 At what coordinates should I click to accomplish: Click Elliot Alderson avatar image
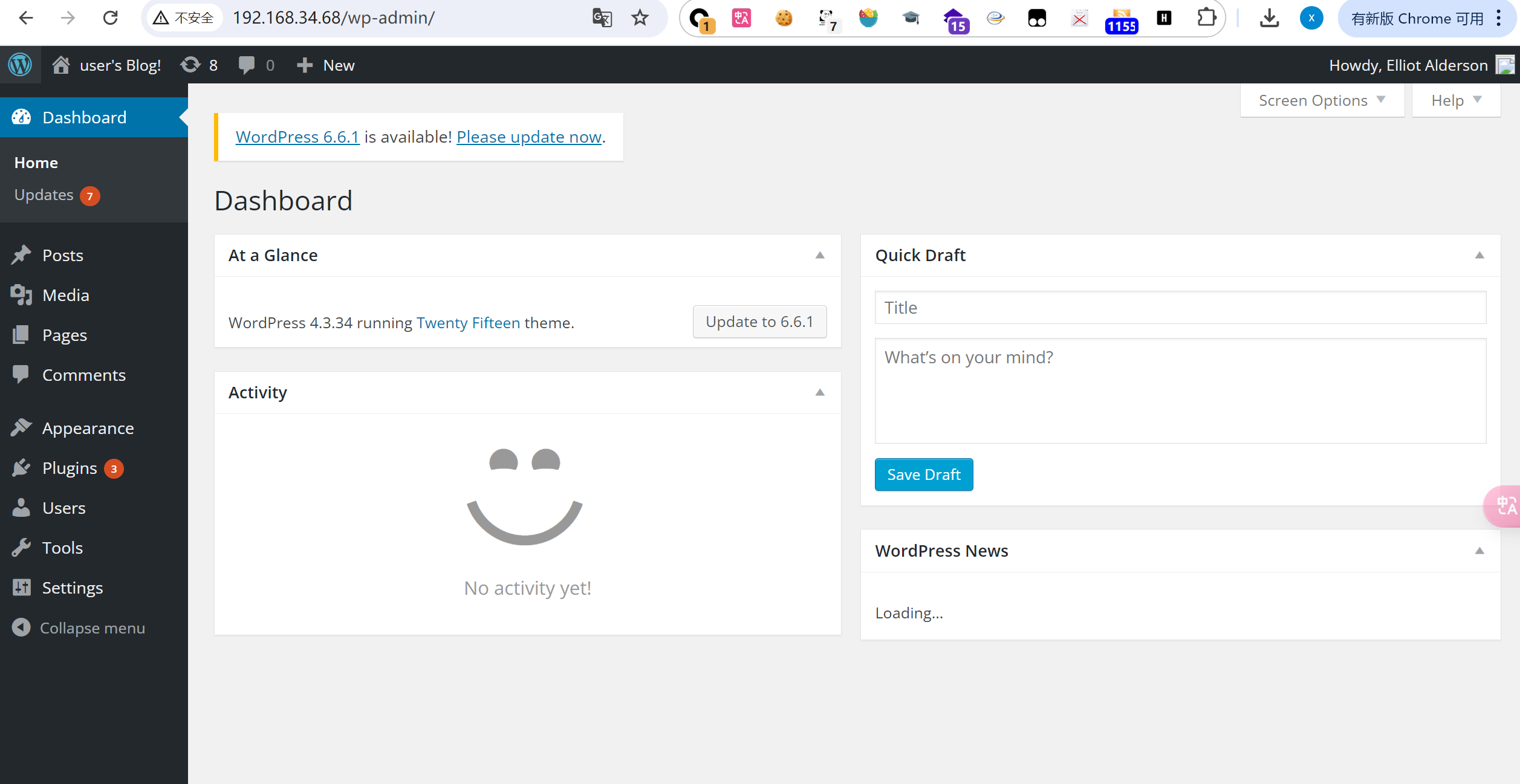coord(1505,65)
